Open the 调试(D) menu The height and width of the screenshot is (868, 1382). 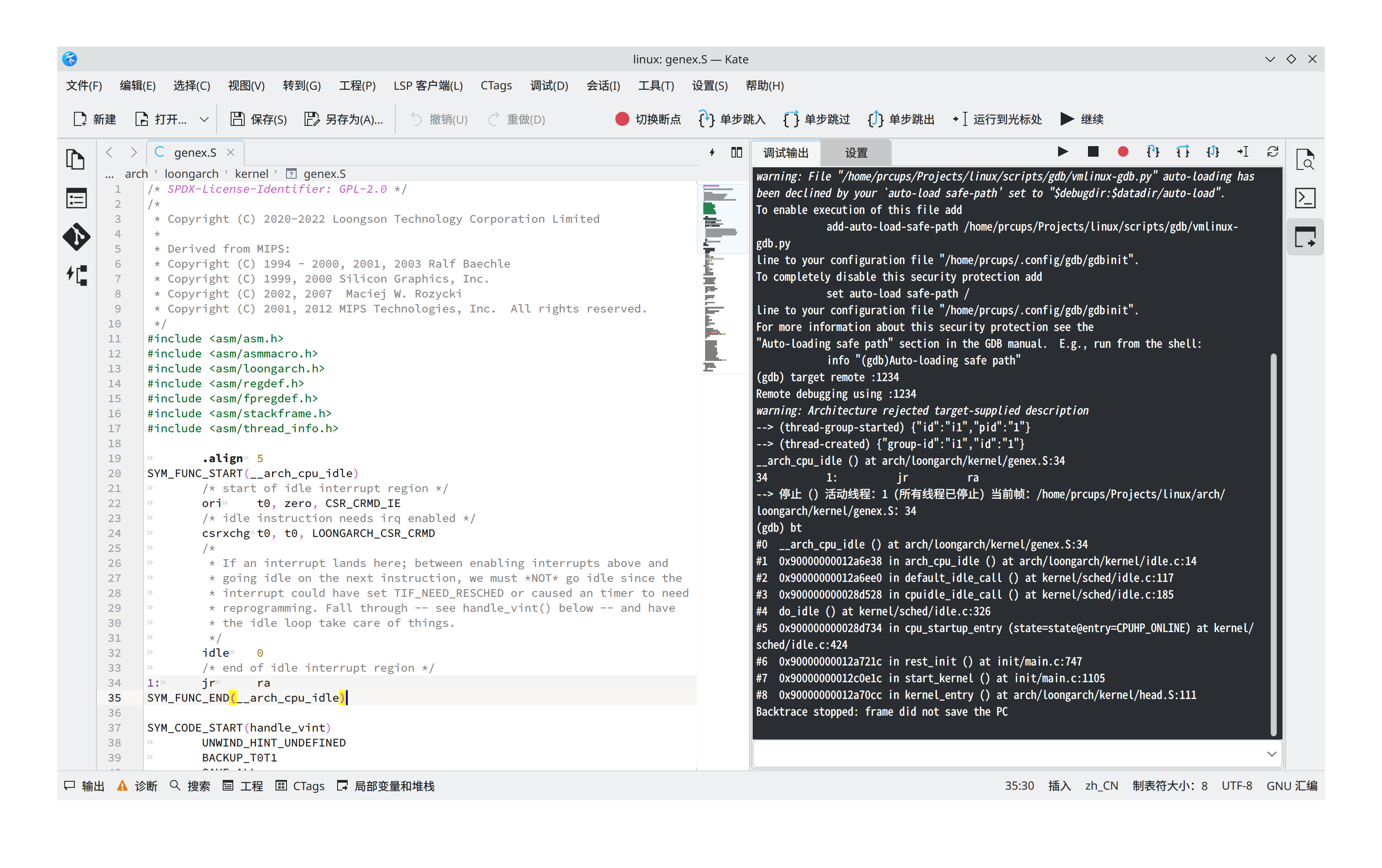coord(549,85)
